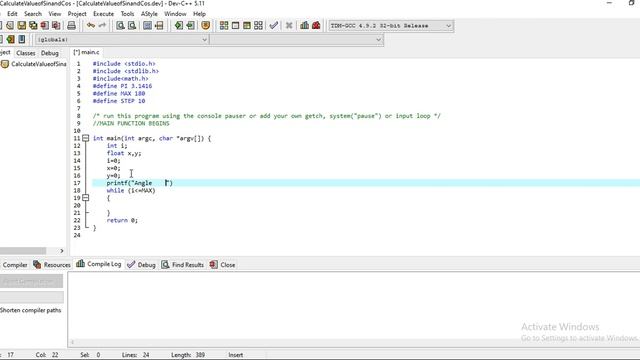Open the Tools menu
640x360 pixels.
point(127,14)
